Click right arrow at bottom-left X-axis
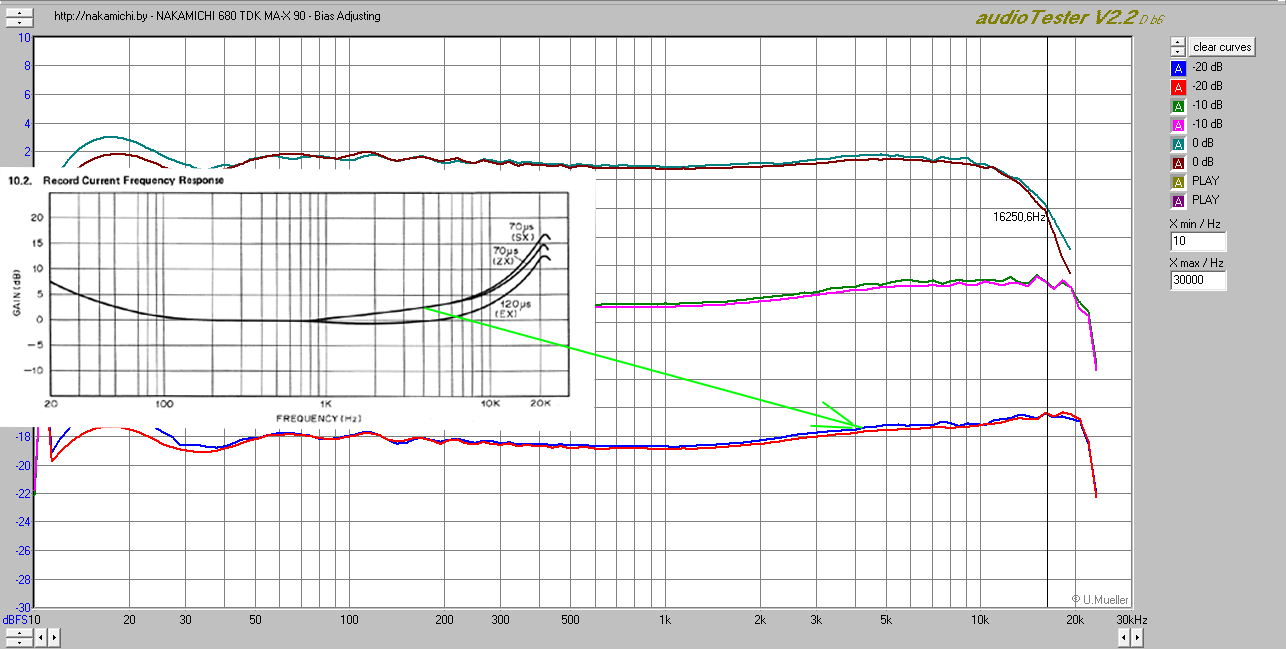The width and height of the screenshot is (1286, 649). point(53,636)
